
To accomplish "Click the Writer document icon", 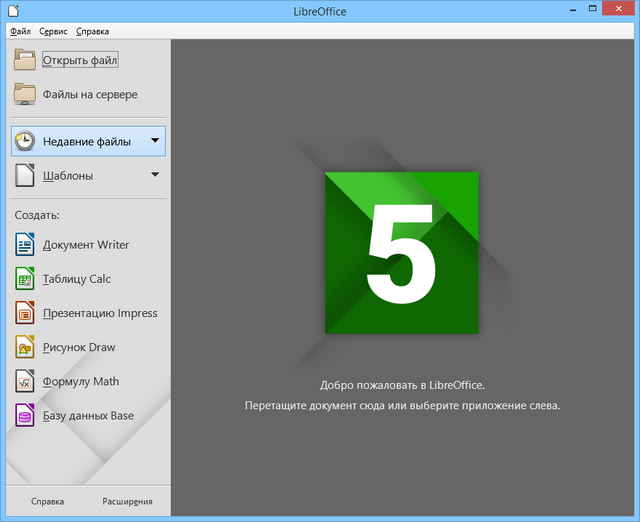I will (x=25, y=245).
